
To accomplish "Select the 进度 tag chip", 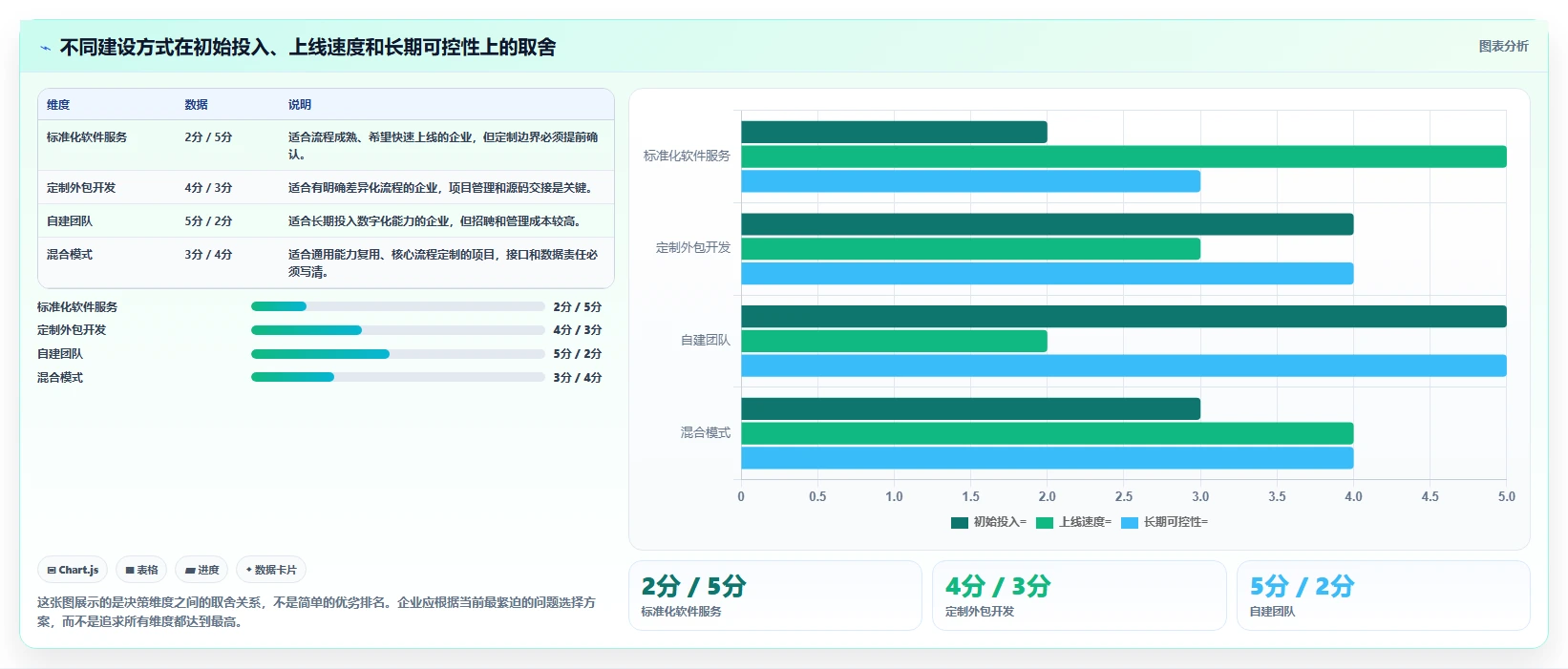I will coord(201,570).
